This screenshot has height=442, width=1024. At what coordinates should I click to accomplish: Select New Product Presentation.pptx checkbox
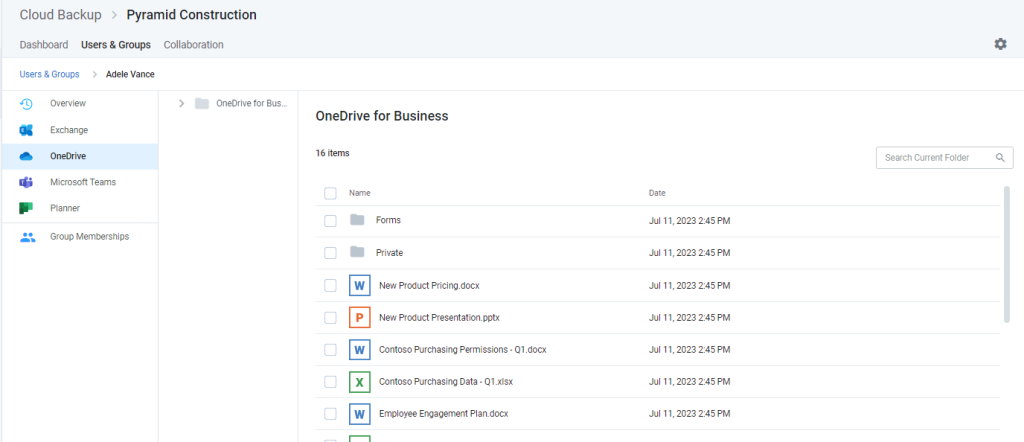(330, 317)
